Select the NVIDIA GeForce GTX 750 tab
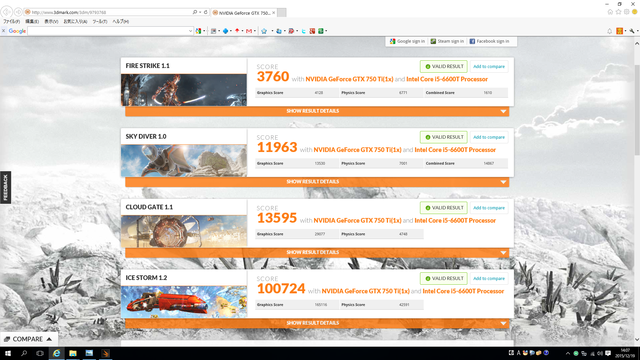The width and height of the screenshot is (640, 360). pyautogui.click(x=244, y=13)
